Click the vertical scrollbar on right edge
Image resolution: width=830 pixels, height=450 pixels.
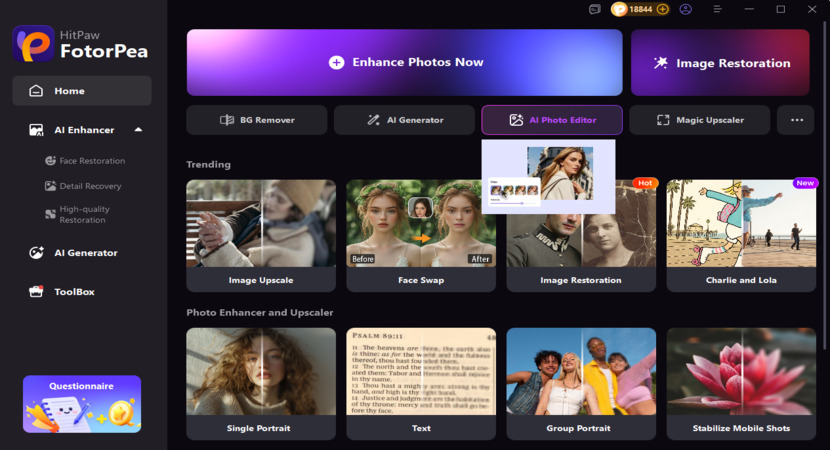tap(826, 185)
